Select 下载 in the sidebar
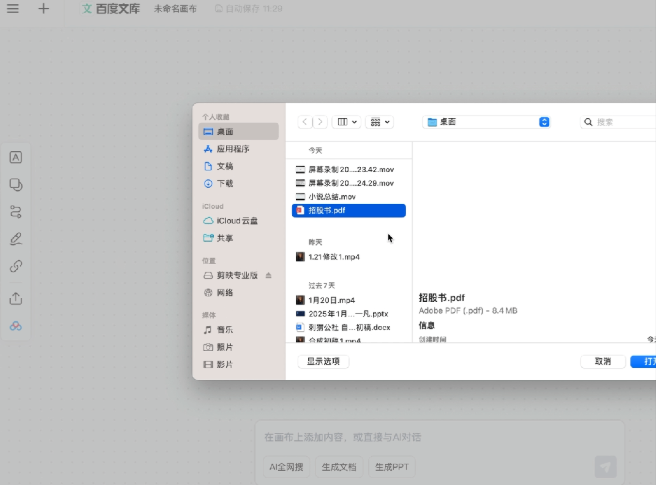 238,183
